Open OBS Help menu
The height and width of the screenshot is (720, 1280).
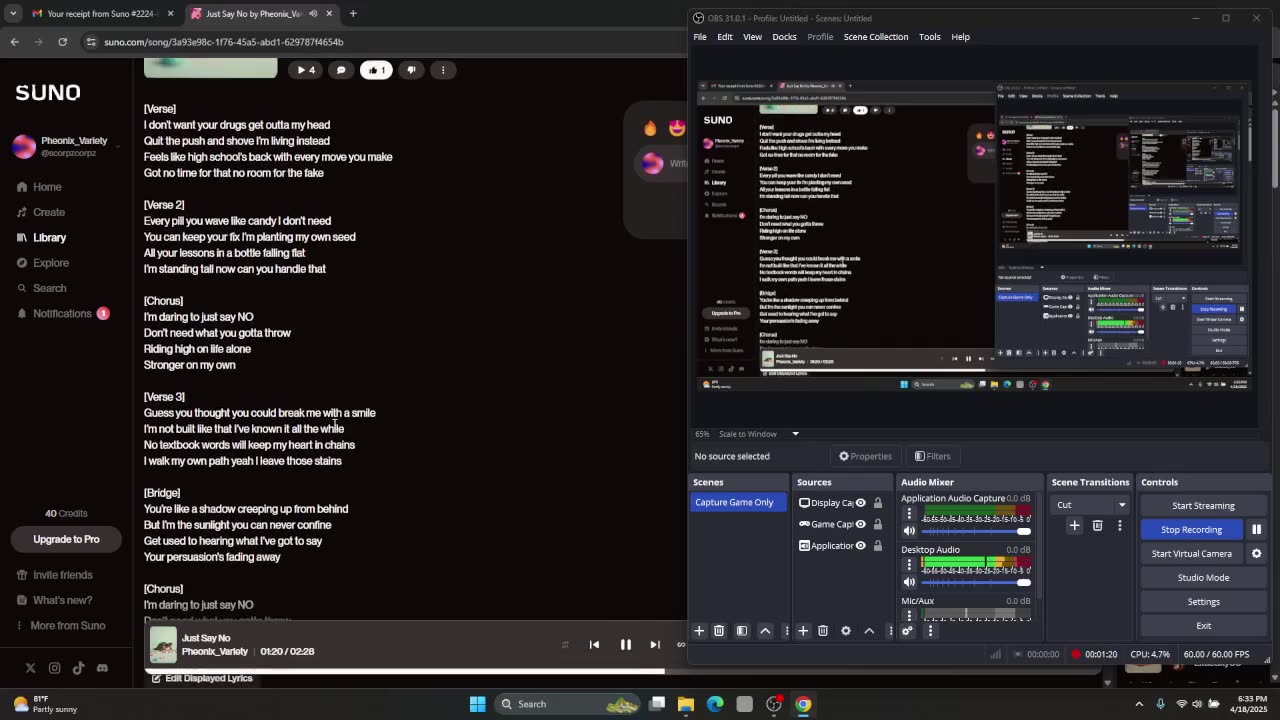point(960,37)
